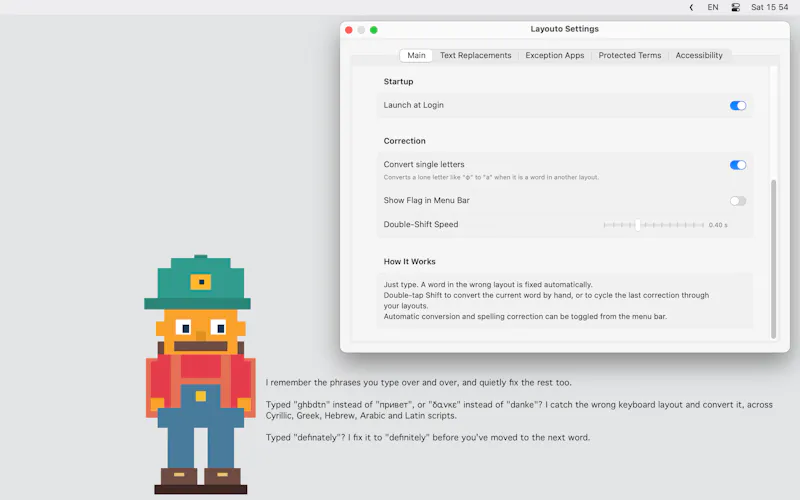Click the 'I remember the phrases you type' sentence
This screenshot has width=800, height=500.
(x=418, y=383)
